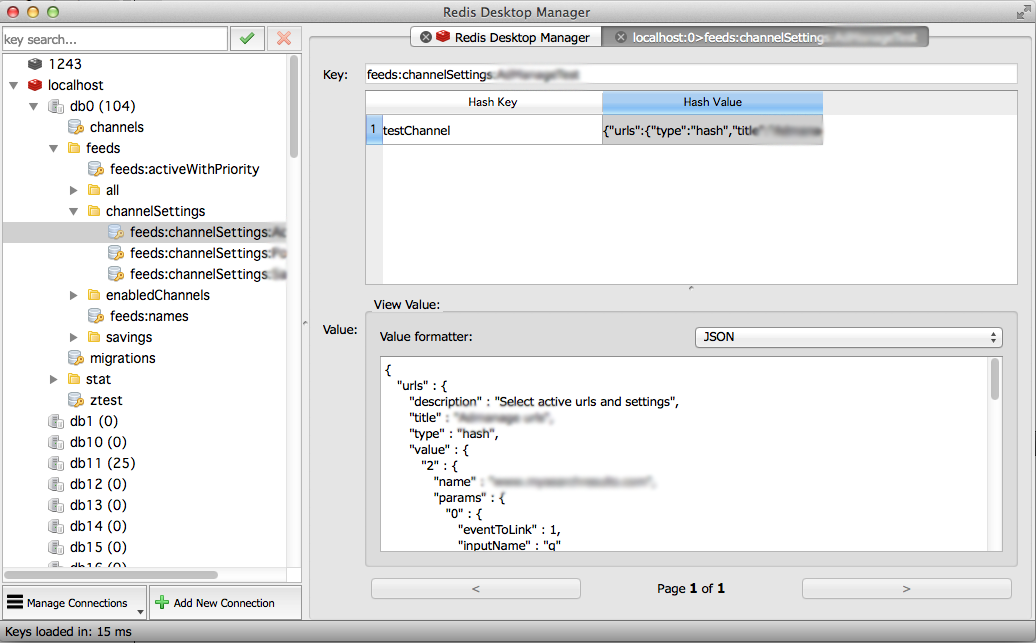
Task: Click the JSON value viewer scrollbar
Action: (994, 379)
